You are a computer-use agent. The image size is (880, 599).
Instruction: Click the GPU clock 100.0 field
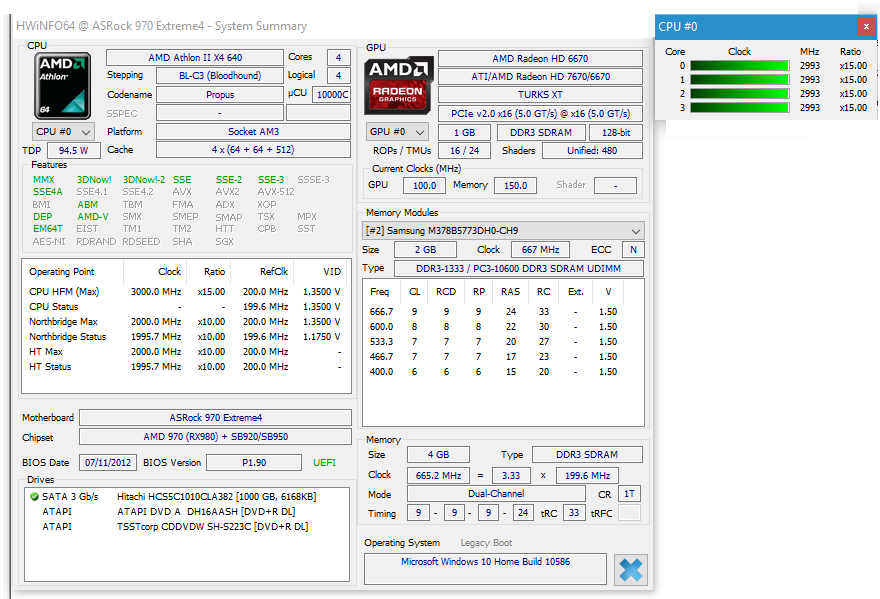[x=424, y=186]
